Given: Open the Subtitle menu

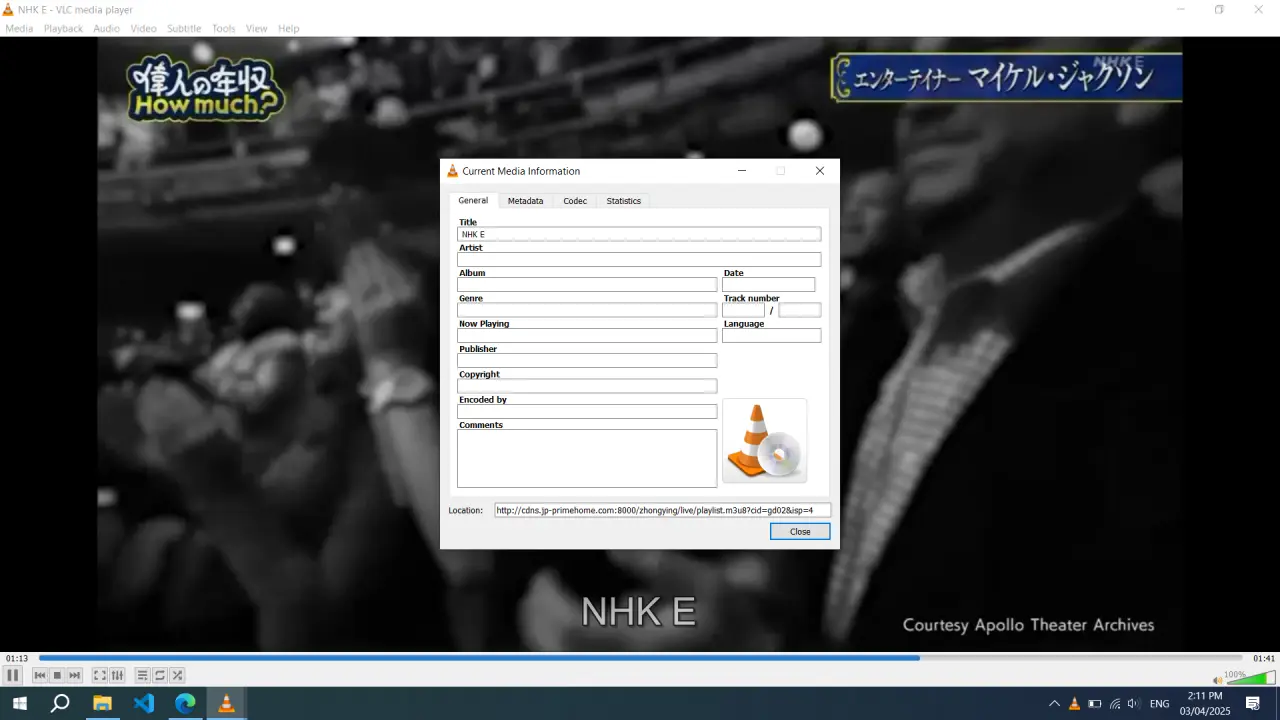Looking at the screenshot, I should click(x=184, y=29).
